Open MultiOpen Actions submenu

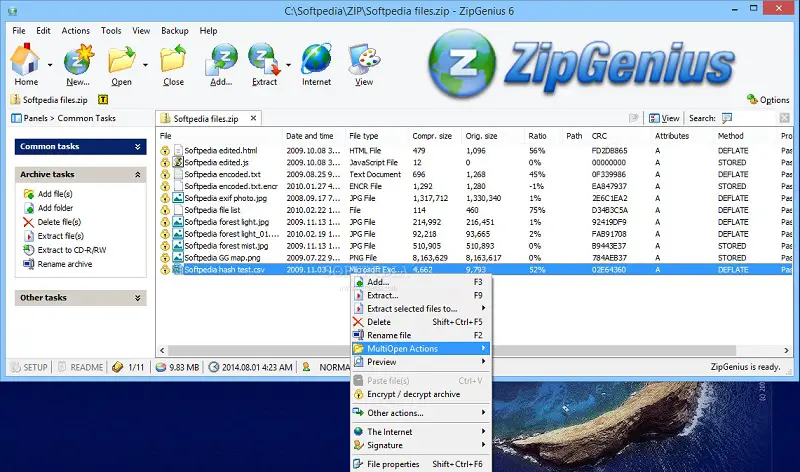[x=420, y=349]
